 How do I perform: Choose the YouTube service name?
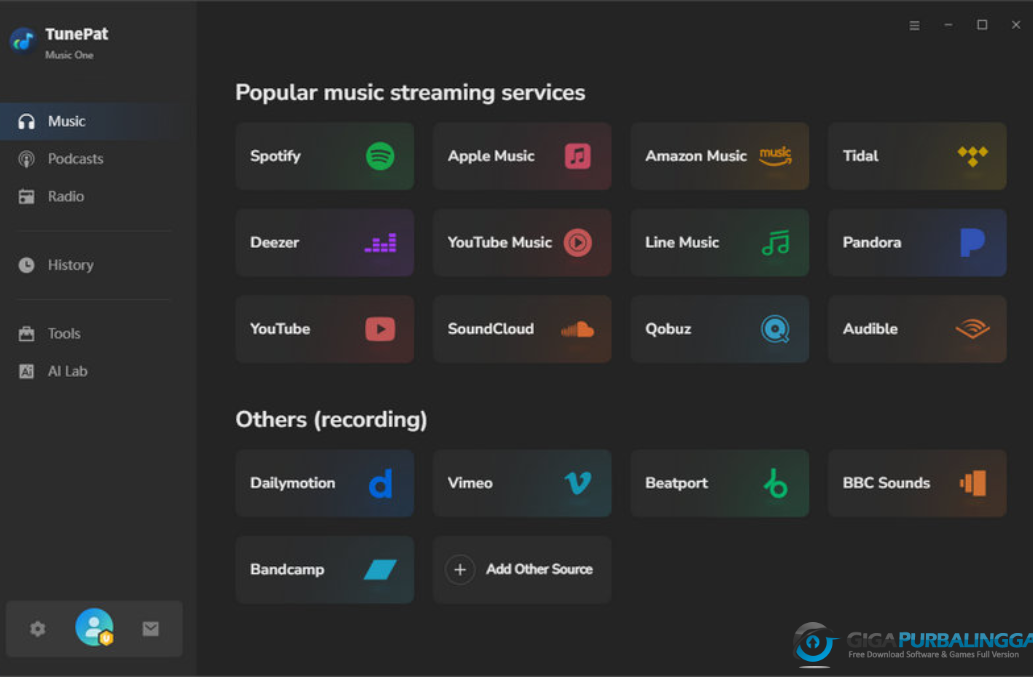[x=280, y=329]
